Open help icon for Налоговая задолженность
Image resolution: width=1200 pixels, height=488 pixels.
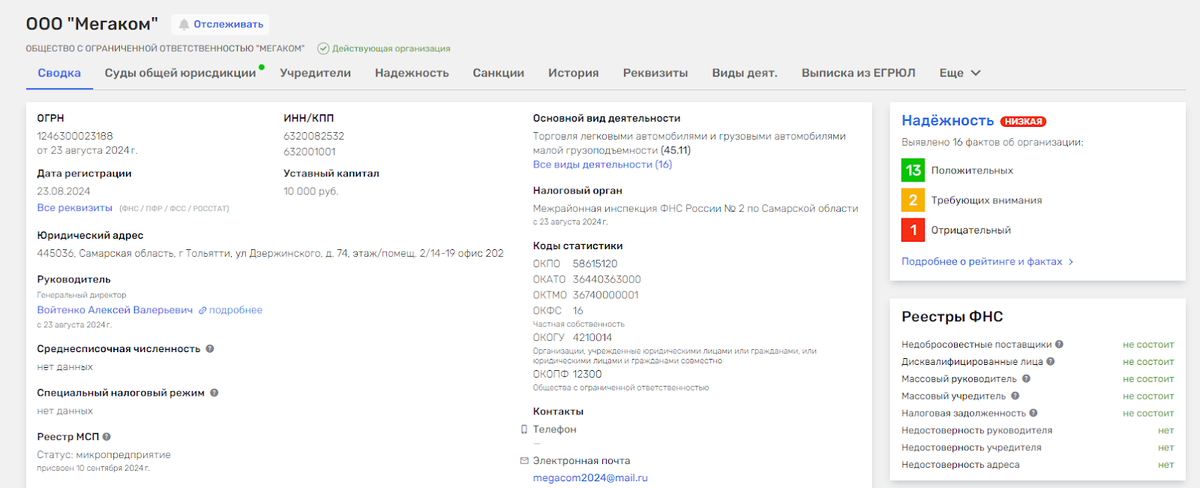[x=1035, y=413]
